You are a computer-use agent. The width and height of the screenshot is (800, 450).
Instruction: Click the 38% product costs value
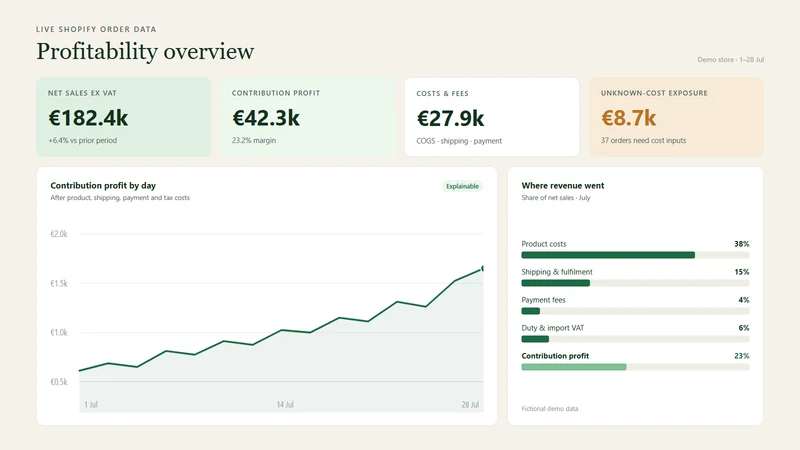pyautogui.click(x=742, y=244)
